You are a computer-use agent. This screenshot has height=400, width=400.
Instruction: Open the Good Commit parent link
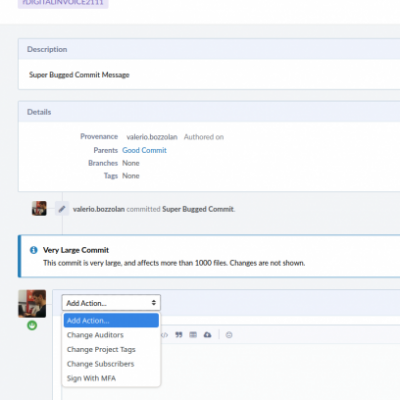[x=144, y=150]
